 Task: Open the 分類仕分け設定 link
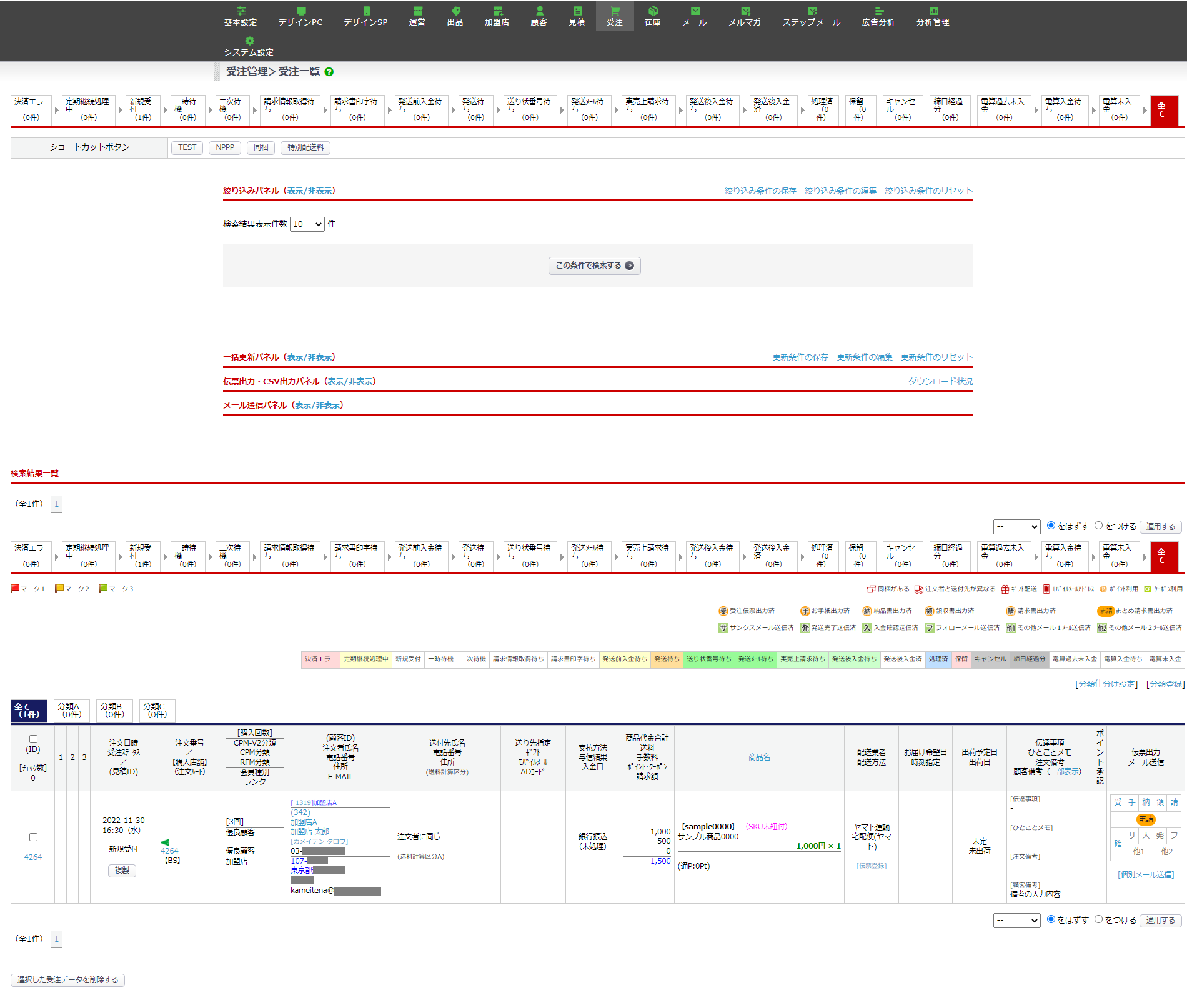tap(1106, 684)
